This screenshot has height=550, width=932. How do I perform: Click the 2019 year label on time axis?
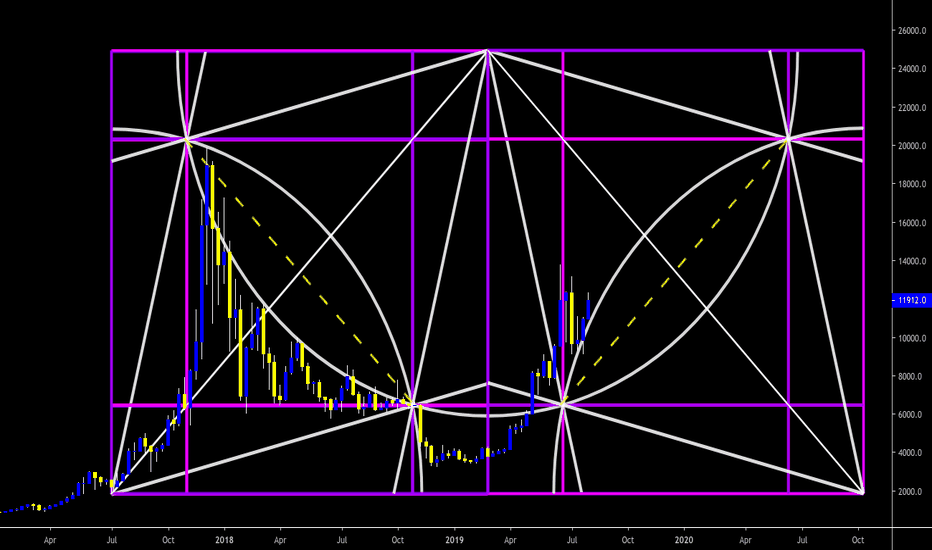coord(454,540)
